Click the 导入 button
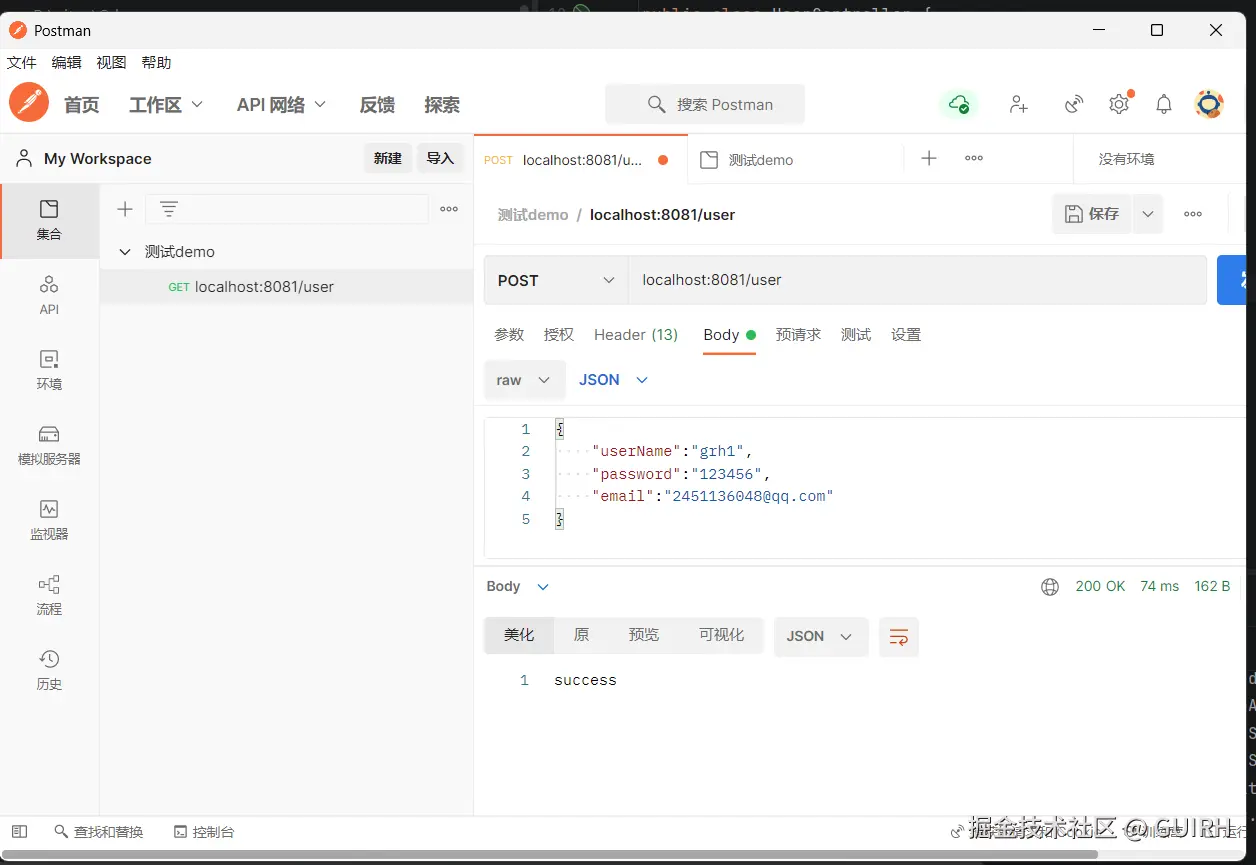 click(x=440, y=158)
